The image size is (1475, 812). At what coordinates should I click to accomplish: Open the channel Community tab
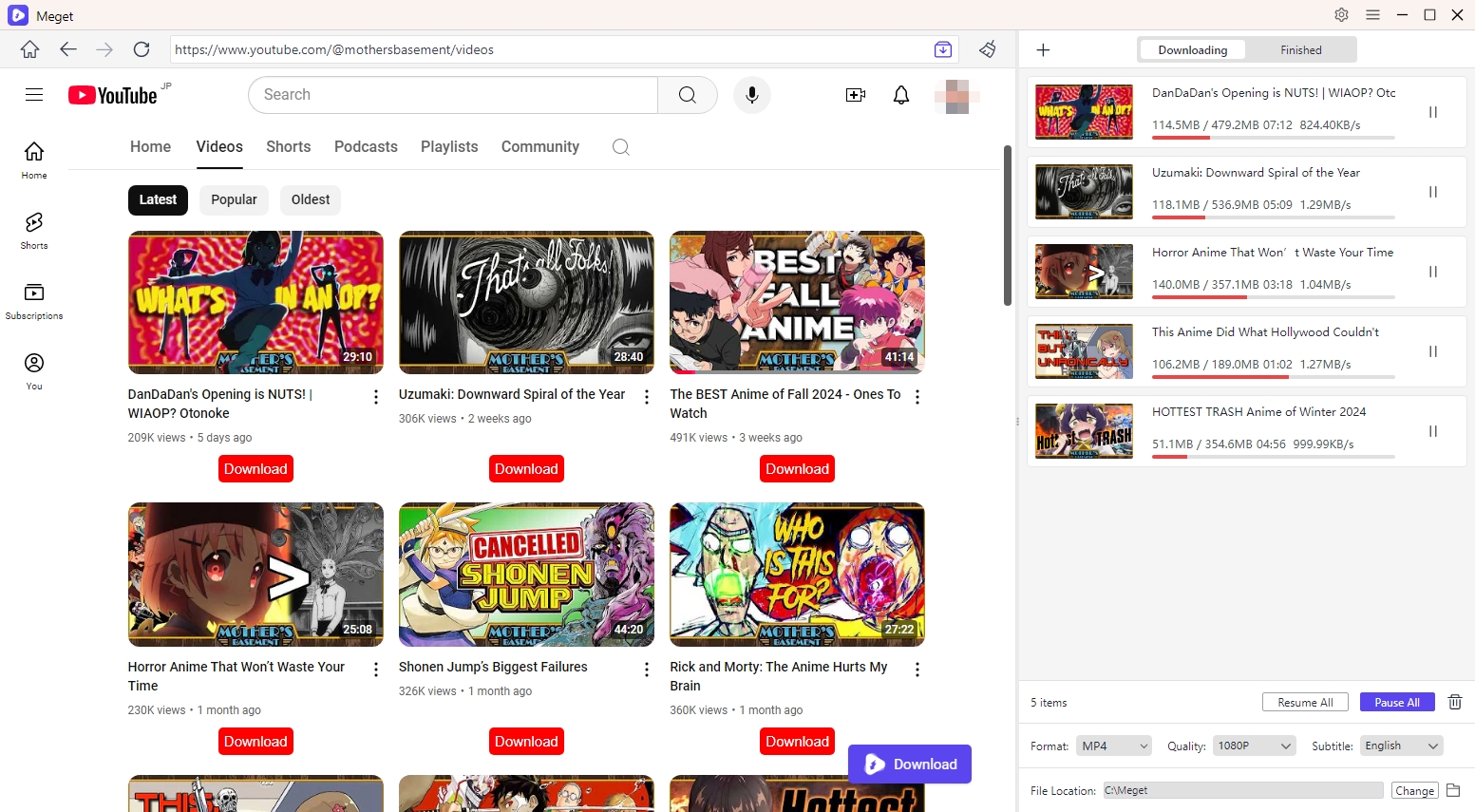coord(540,147)
